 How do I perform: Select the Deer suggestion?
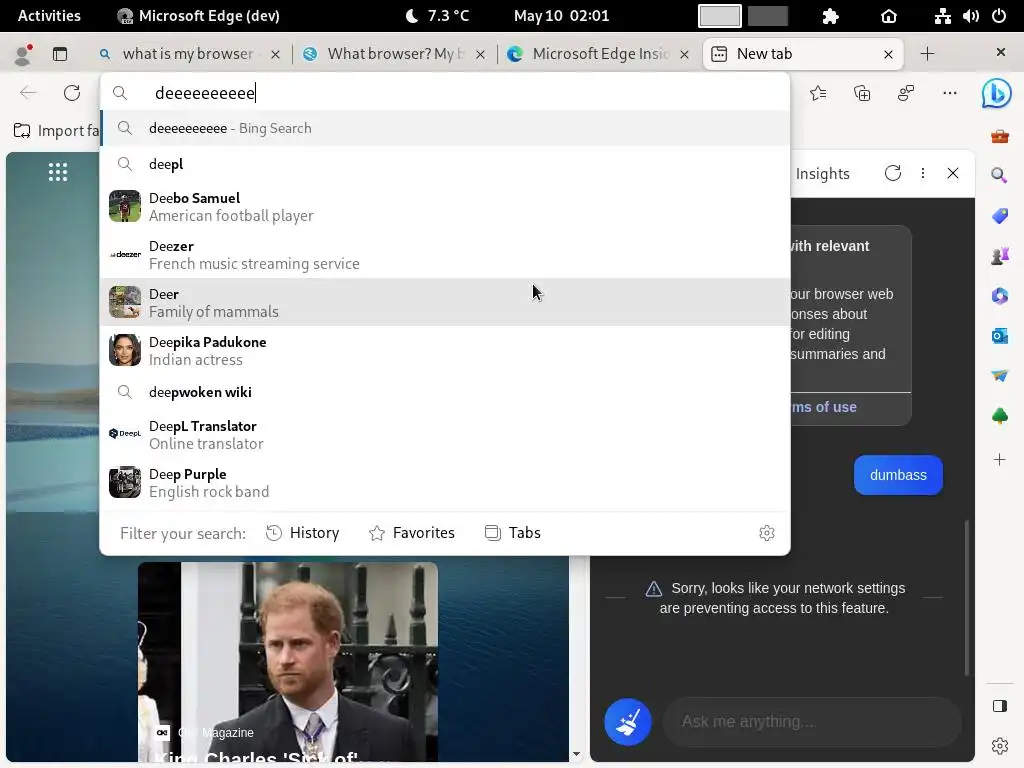tap(445, 302)
